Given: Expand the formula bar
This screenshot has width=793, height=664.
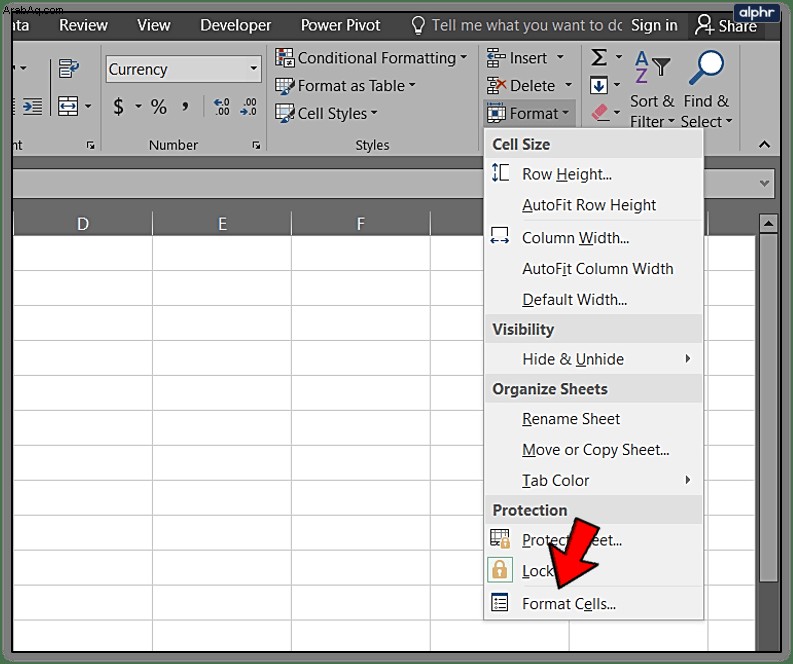Looking at the screenshot, I should click(764, 183).
